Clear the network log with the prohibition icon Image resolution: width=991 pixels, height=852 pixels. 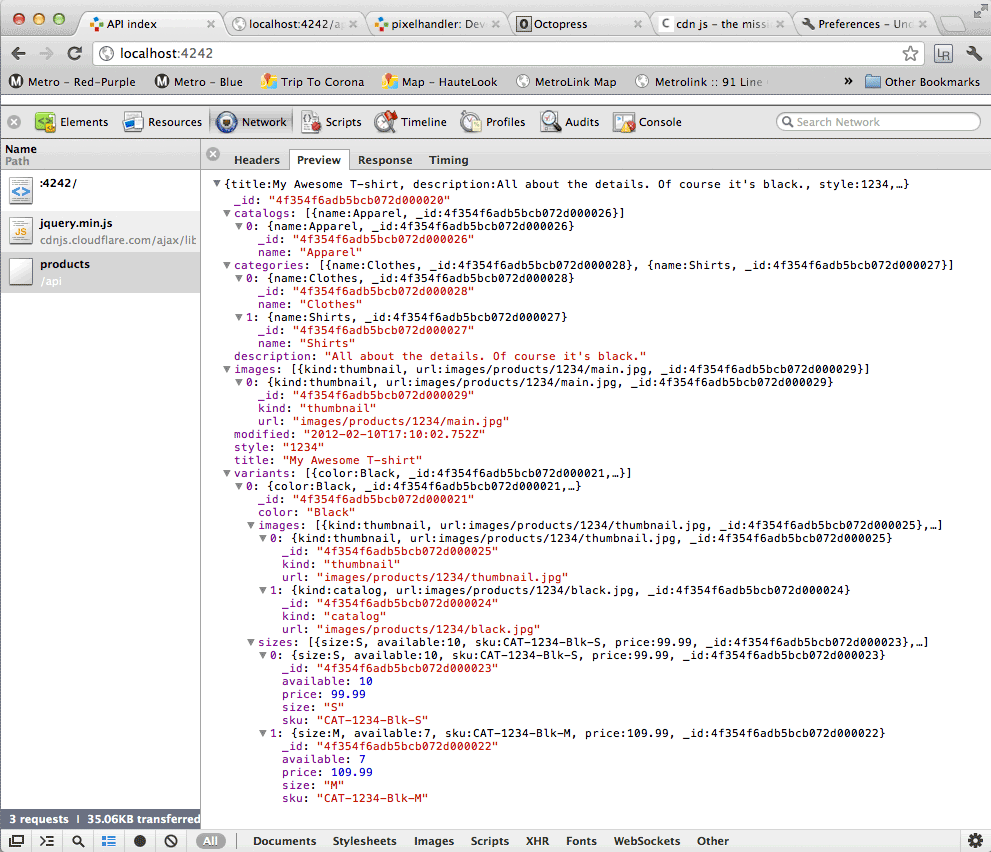(170, 841)
